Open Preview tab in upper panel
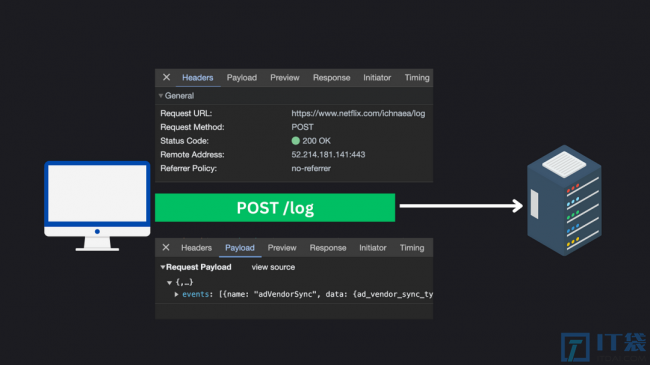650x365 pixels. click(285, 78)
